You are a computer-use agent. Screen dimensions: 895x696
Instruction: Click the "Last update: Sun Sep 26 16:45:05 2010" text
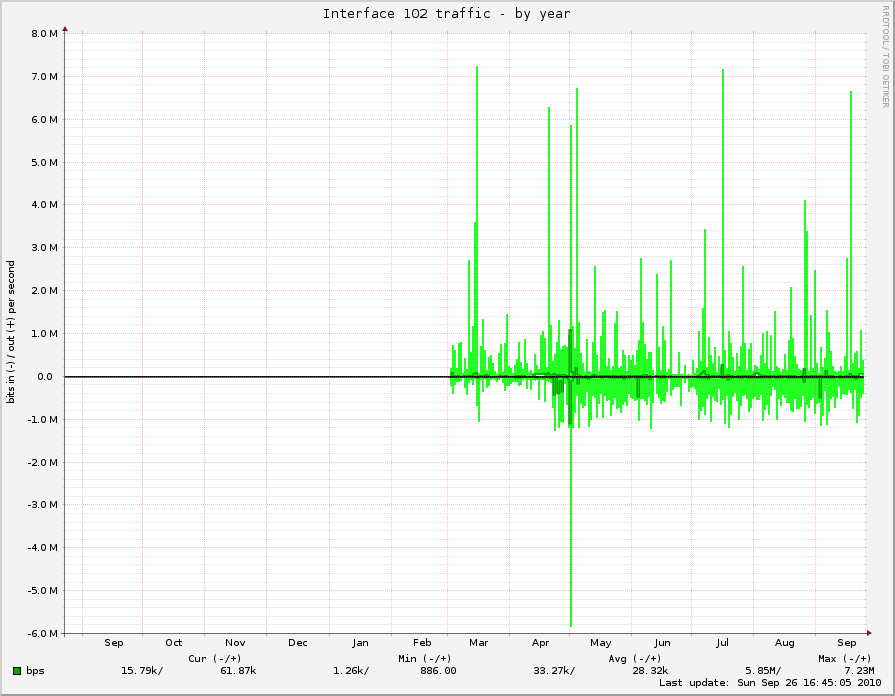770,683
